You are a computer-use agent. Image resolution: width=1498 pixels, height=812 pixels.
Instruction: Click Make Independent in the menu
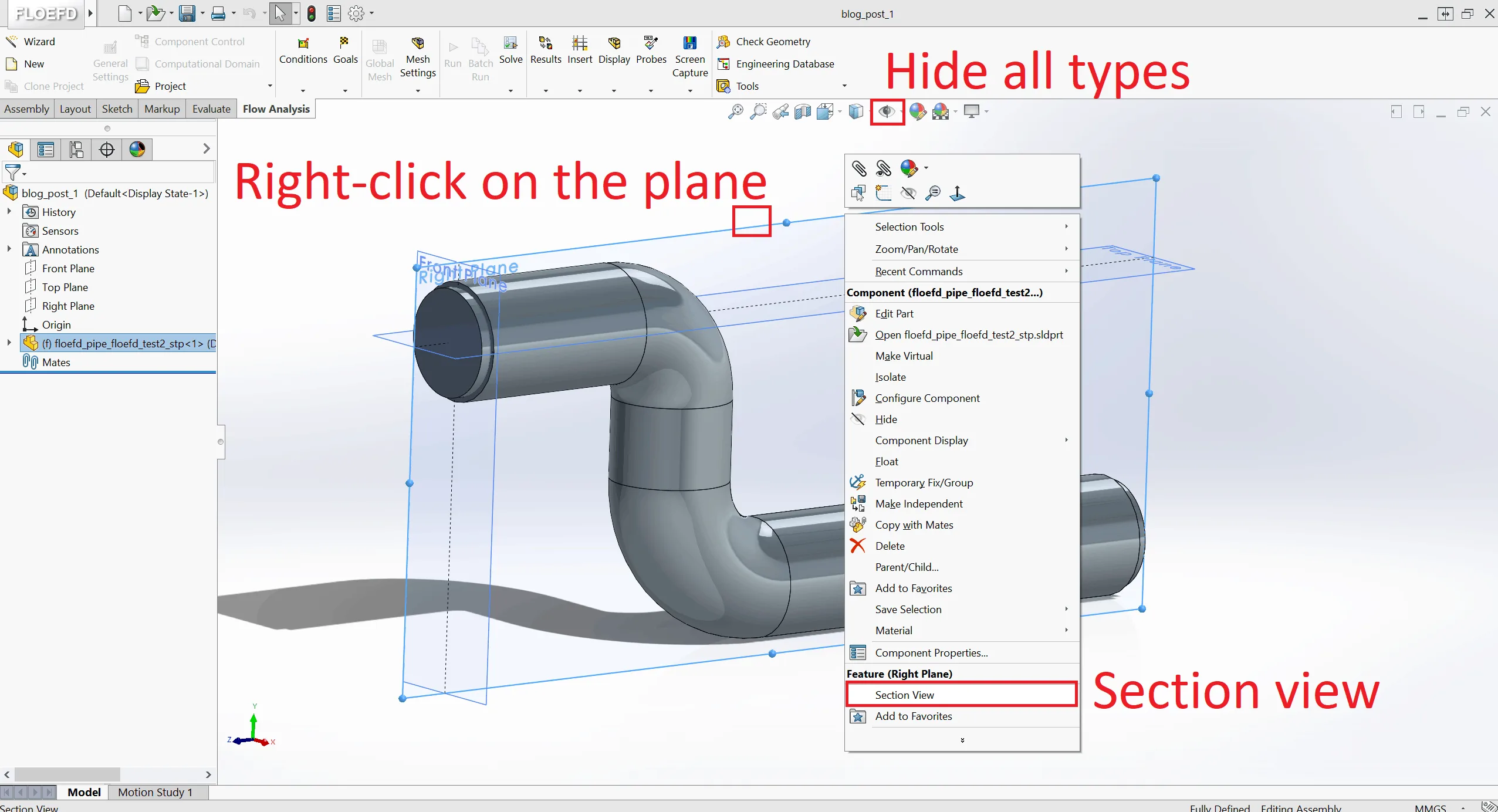(962, 504)
